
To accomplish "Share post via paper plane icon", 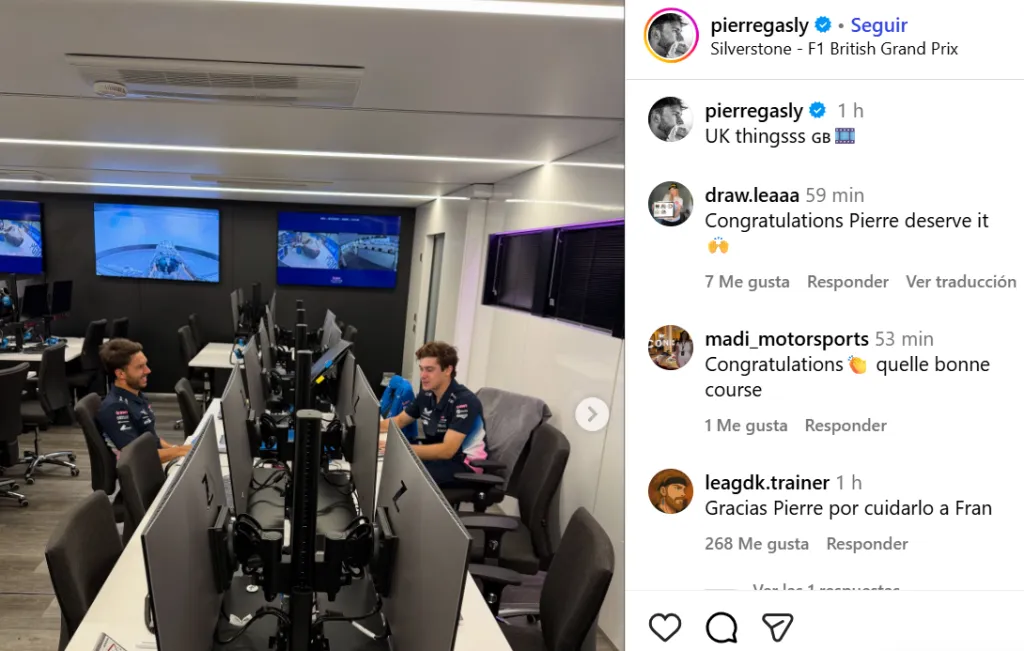I will tap(777, 627).
